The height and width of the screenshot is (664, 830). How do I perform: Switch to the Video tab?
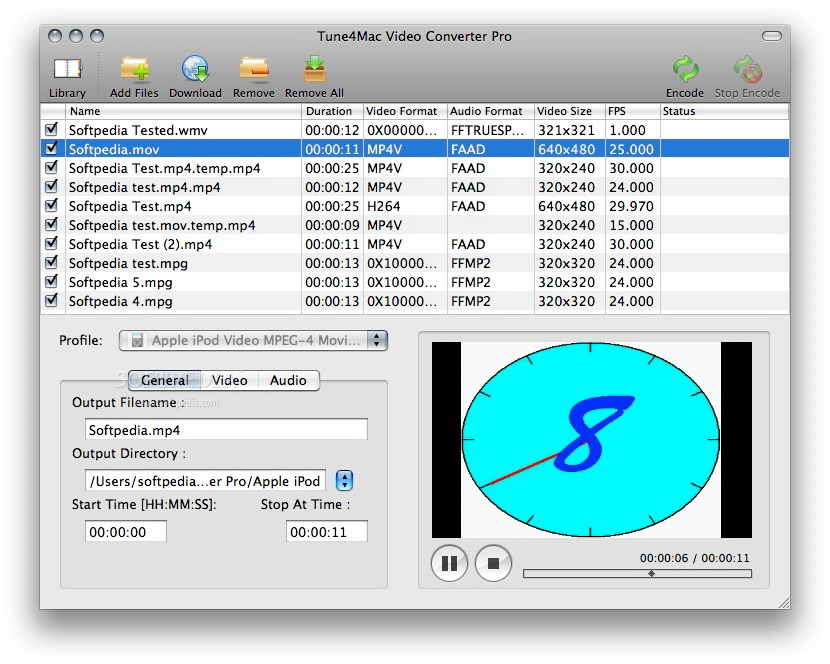(229, 380)
